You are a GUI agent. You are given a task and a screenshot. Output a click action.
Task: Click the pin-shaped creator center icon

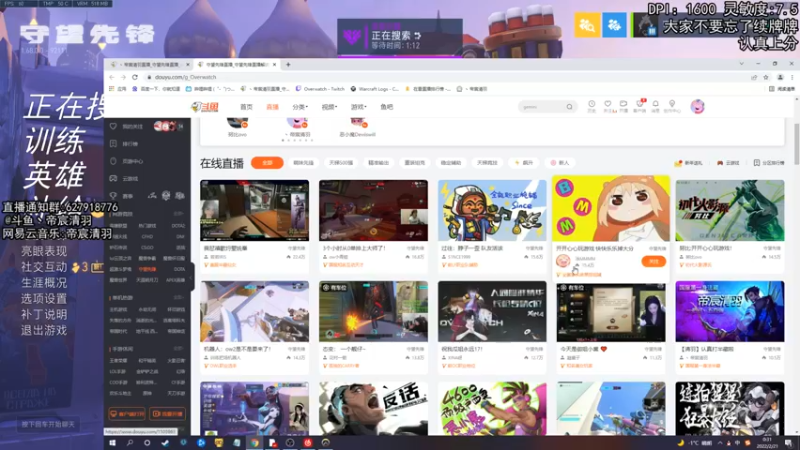tap(672, 106)
